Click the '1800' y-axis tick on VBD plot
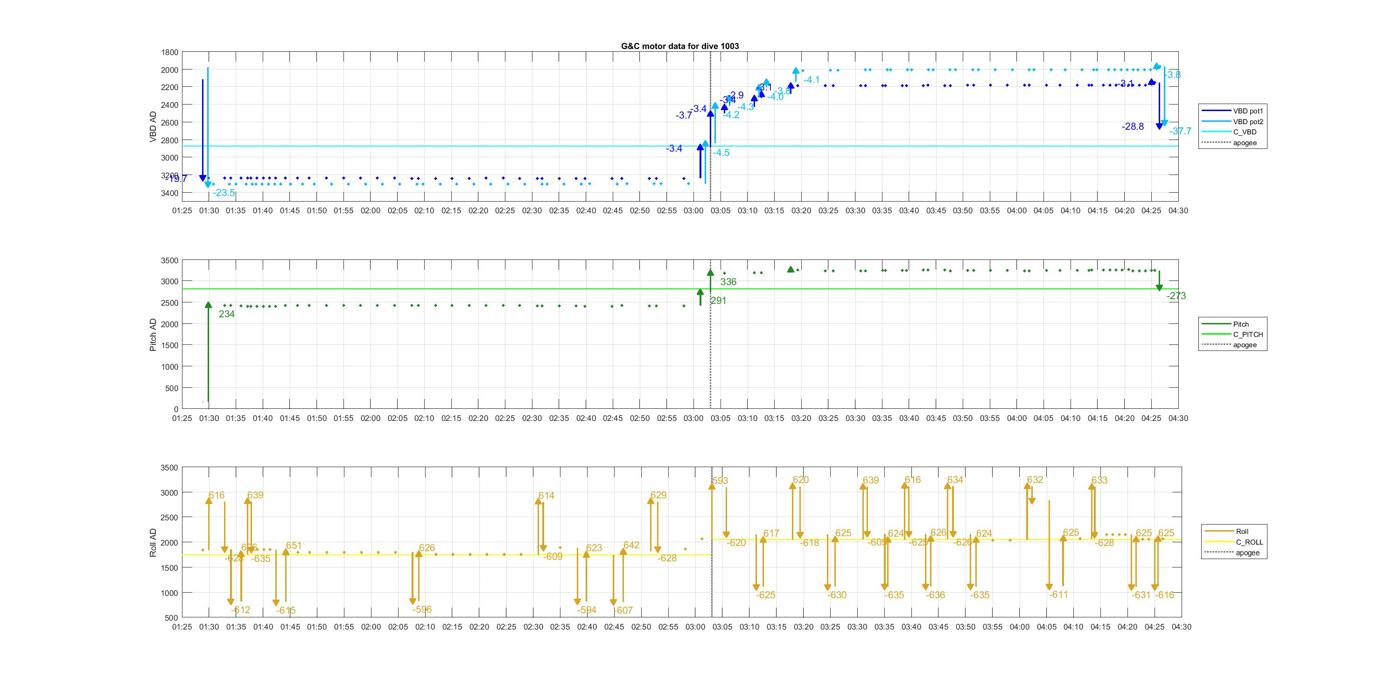 [170, 52]
